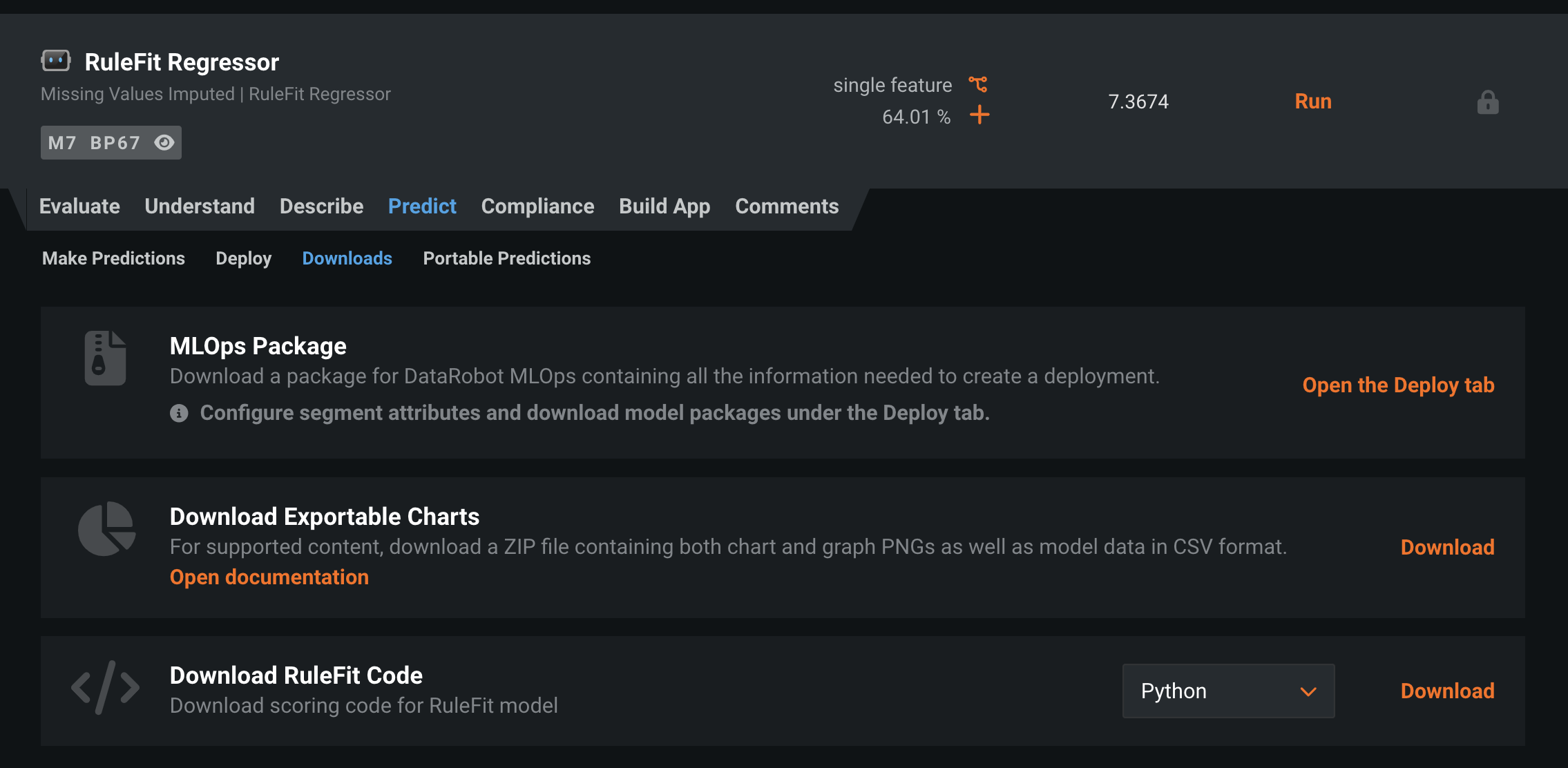Download the RuleFit scoring code
The width and height of the screenshot is (1568, 768).
[x=1447, y=691]
